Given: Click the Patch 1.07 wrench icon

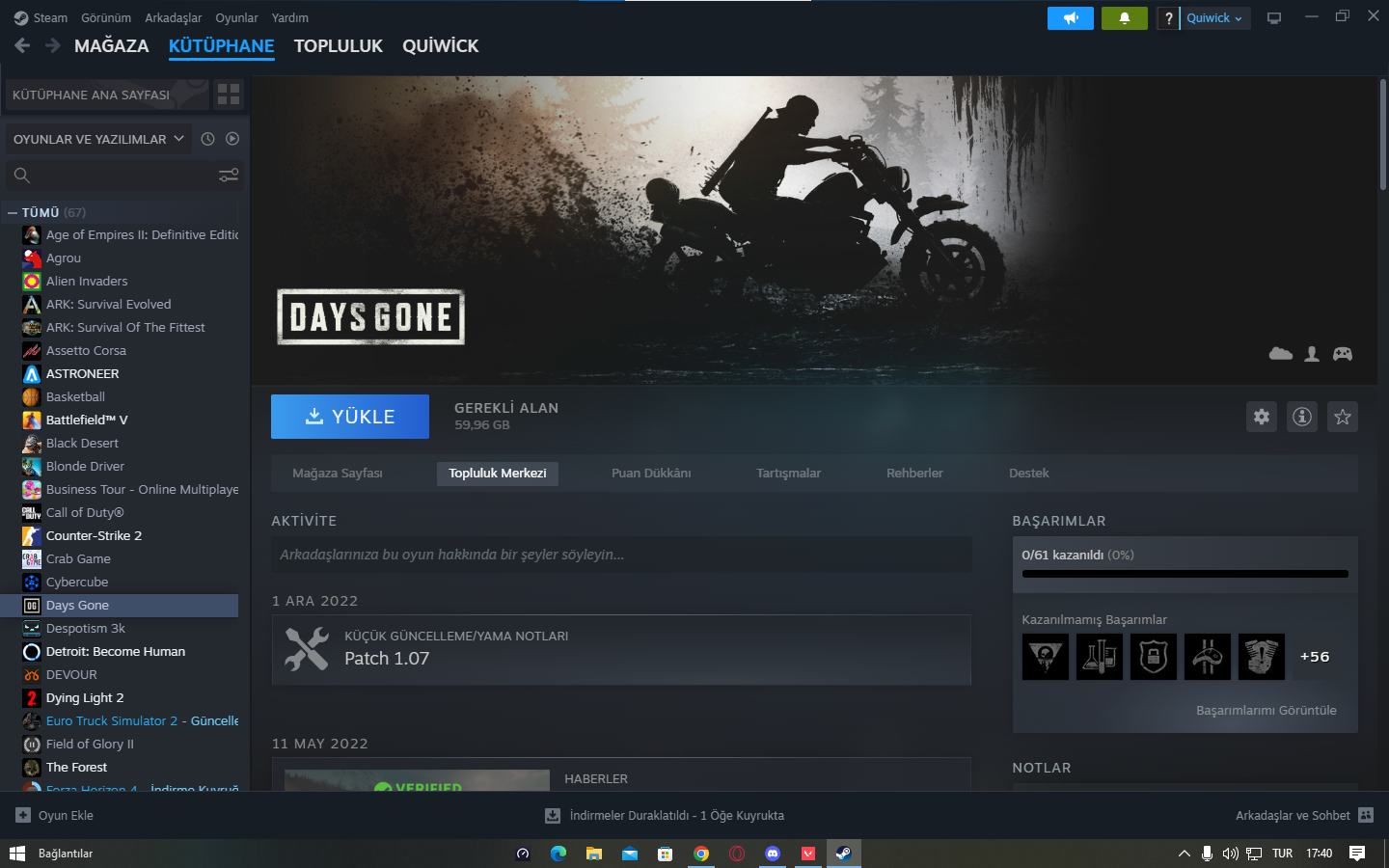Looking at the screenshot, I should (307, 649).
